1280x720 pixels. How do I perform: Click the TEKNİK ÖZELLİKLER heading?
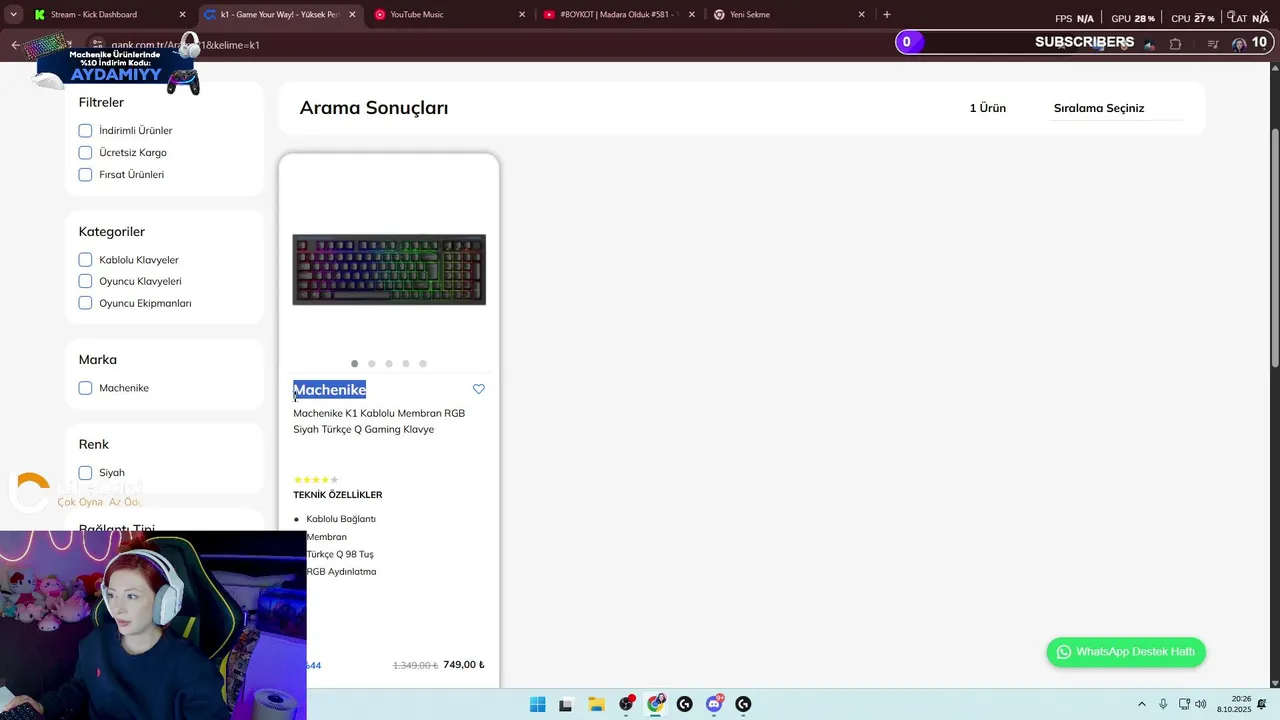[x=337, y=495]
